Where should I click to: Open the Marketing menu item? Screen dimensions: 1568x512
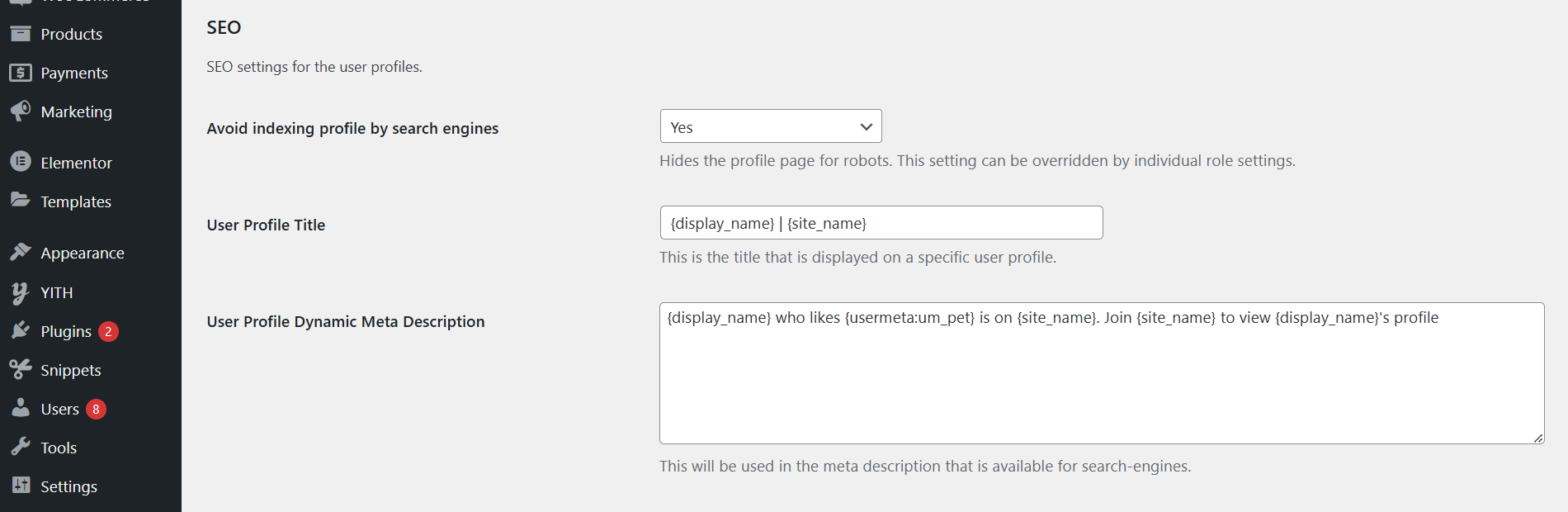[x=76, y=111]
